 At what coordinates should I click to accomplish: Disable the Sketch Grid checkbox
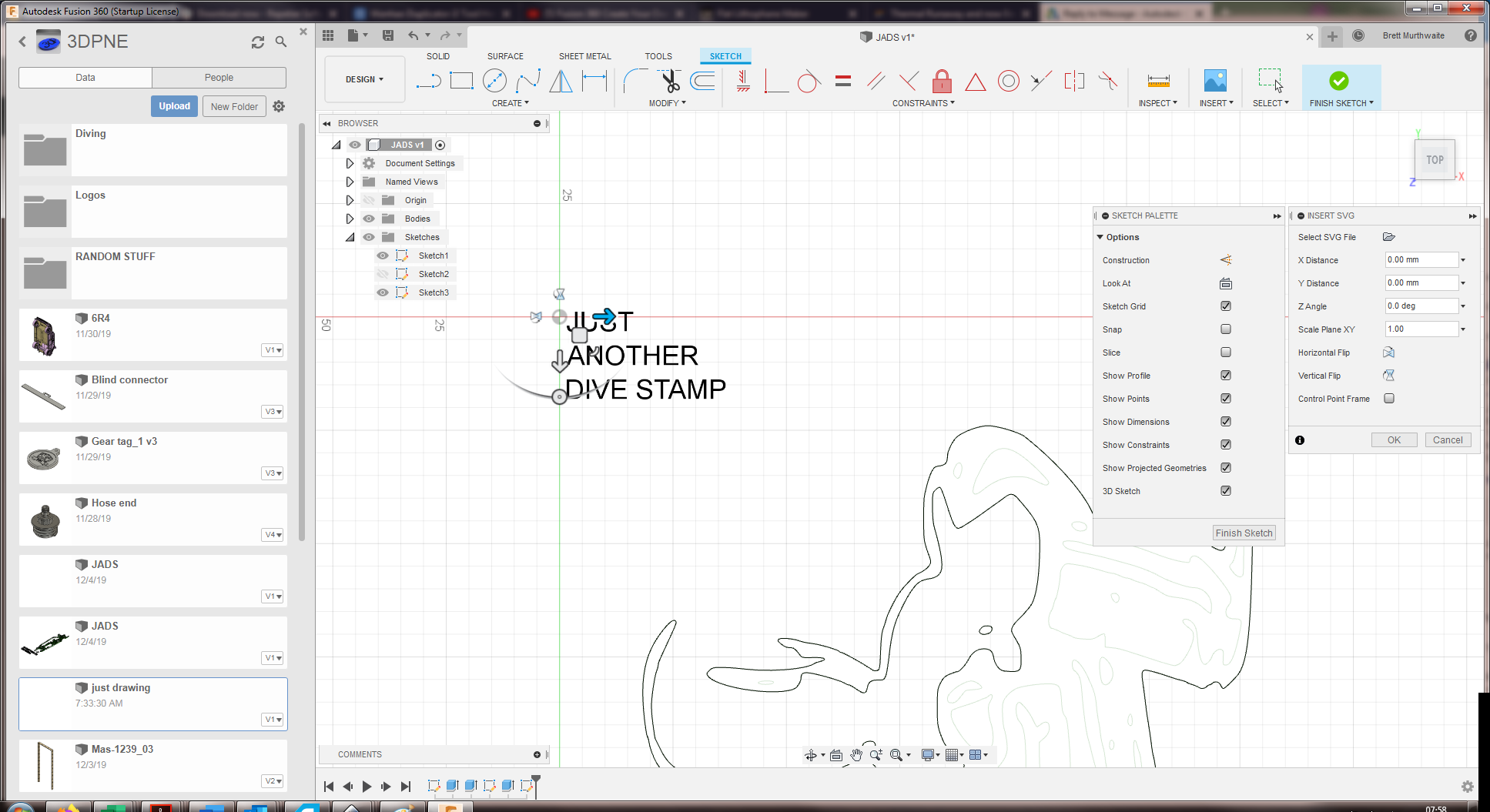pos(1226,306)
